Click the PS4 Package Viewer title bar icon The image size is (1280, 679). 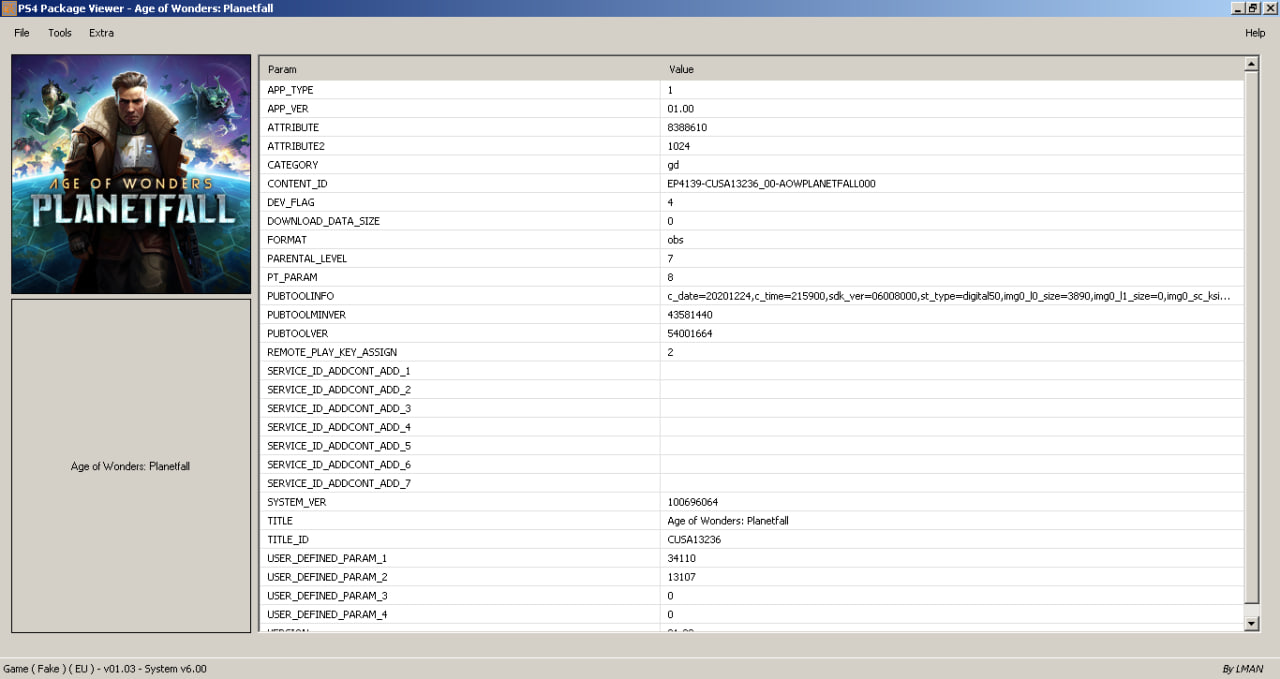pyautogui.click(x=8, y=8)
